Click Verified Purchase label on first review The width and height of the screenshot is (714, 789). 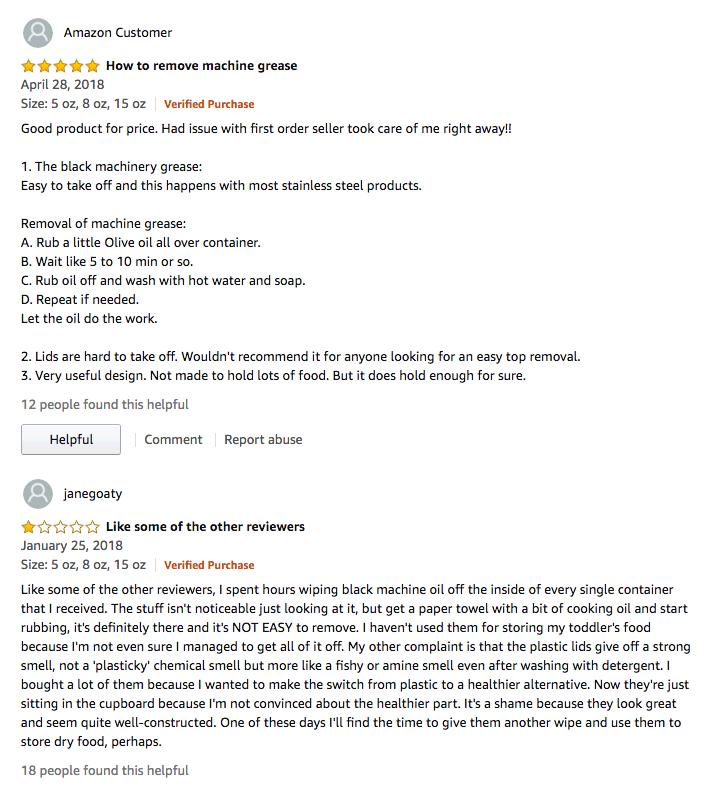click(x=209, y=104)
